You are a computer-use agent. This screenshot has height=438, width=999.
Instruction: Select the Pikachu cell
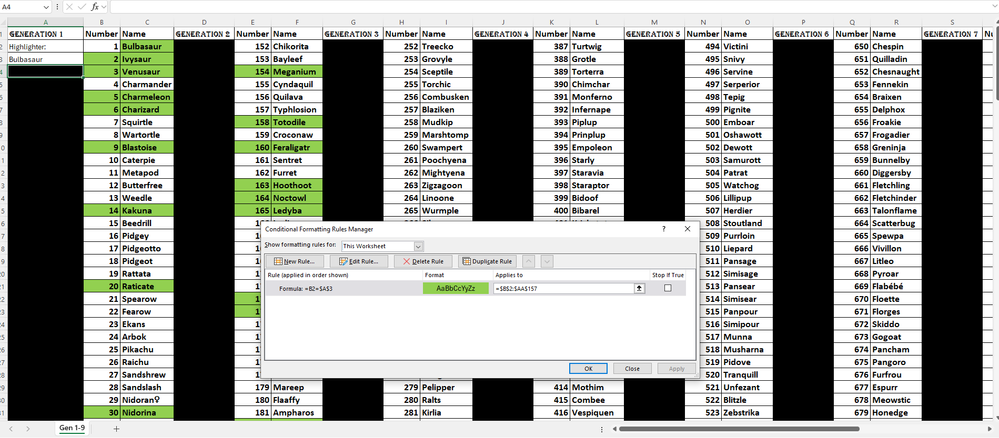point(147,349)
